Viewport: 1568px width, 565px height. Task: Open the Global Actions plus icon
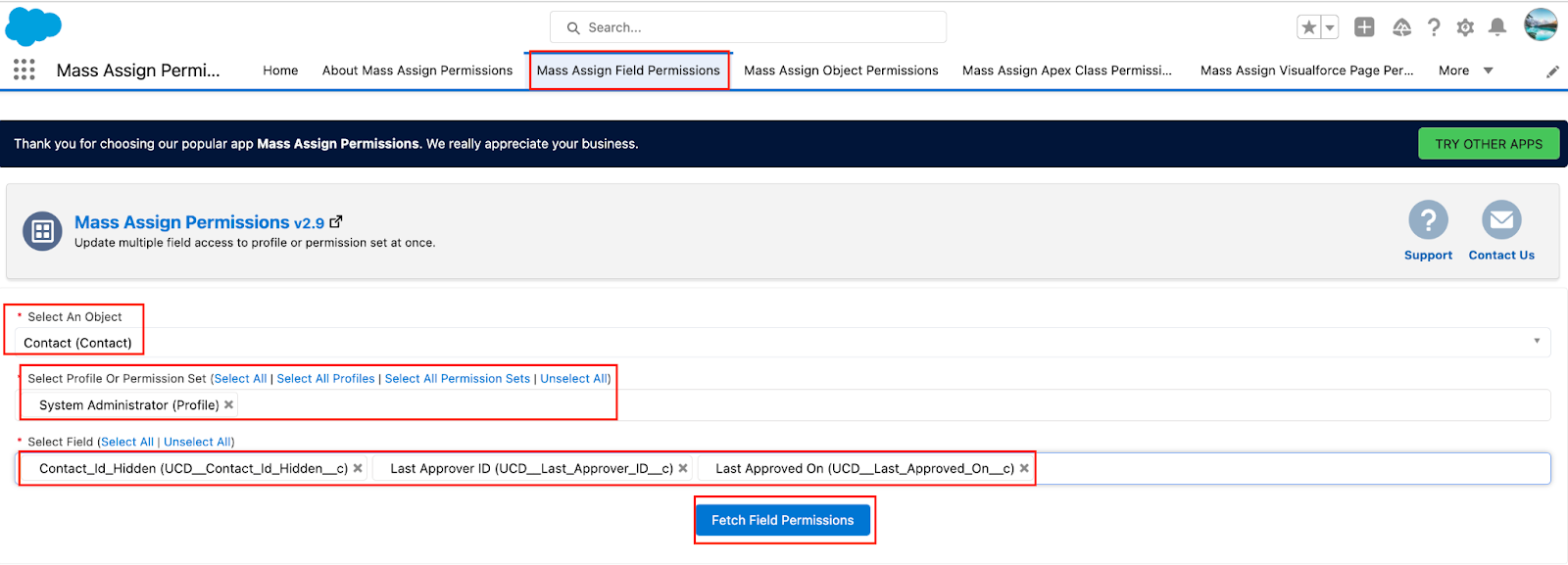[x=1364, y=27]
